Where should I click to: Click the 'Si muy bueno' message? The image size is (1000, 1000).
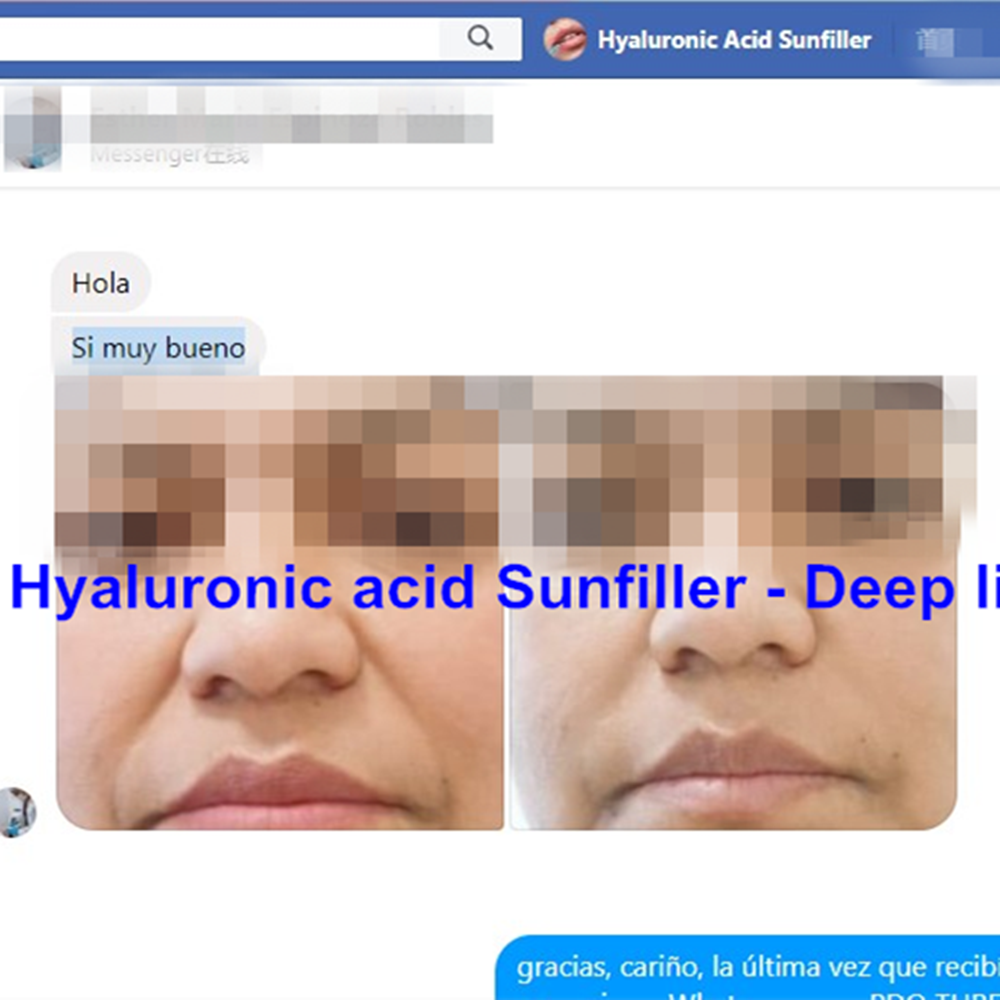pos(158,348)
